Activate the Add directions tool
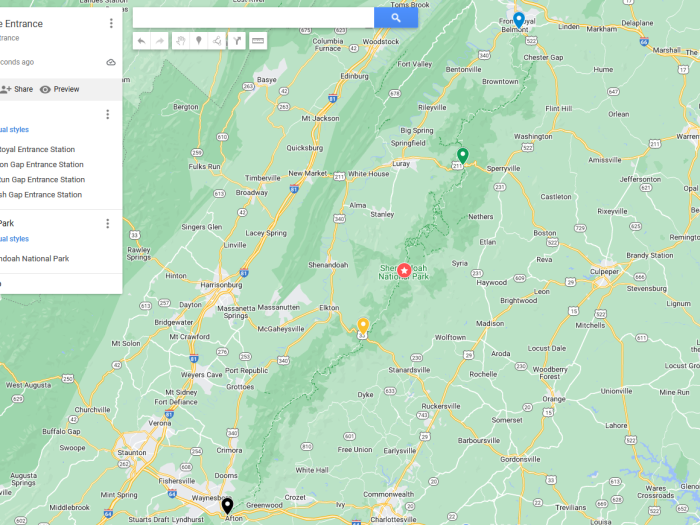 click(237, 41)
